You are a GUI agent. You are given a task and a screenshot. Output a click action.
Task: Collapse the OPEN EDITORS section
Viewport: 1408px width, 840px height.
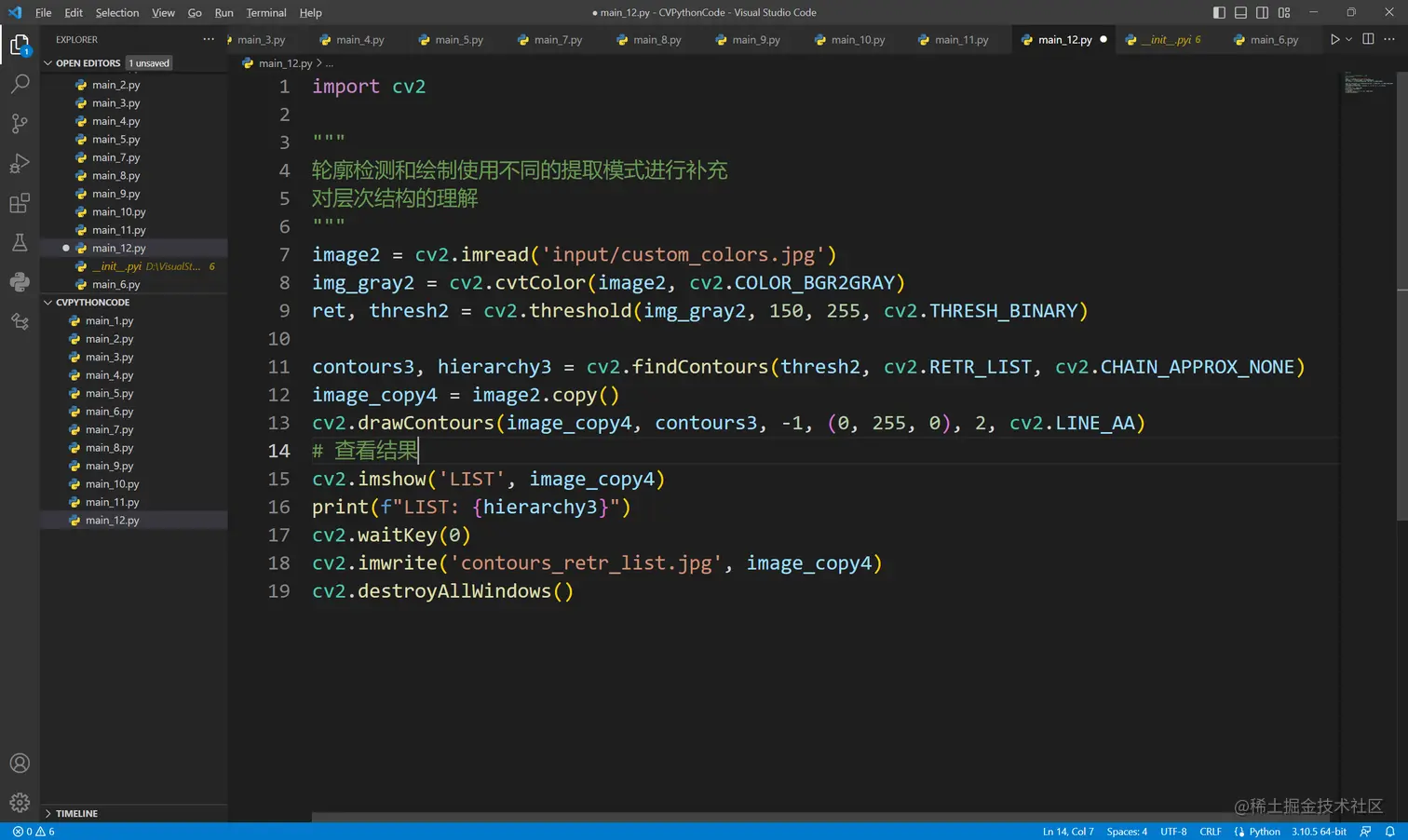[88, 63]
